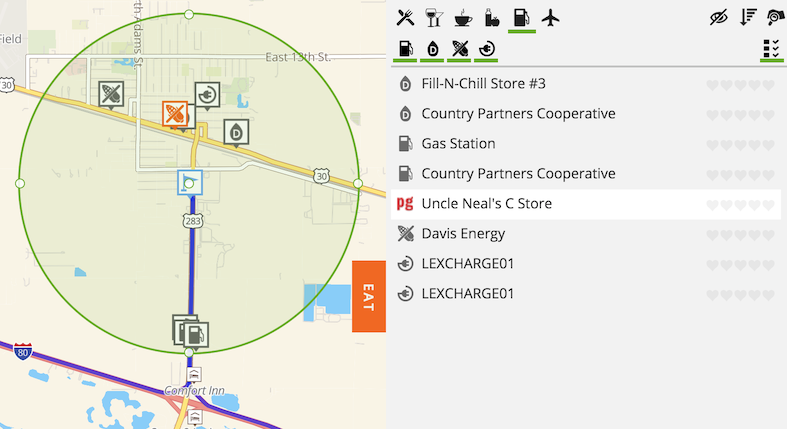Toggle the EV charging plug filter
Screen dimensions: 787x429
487,48
